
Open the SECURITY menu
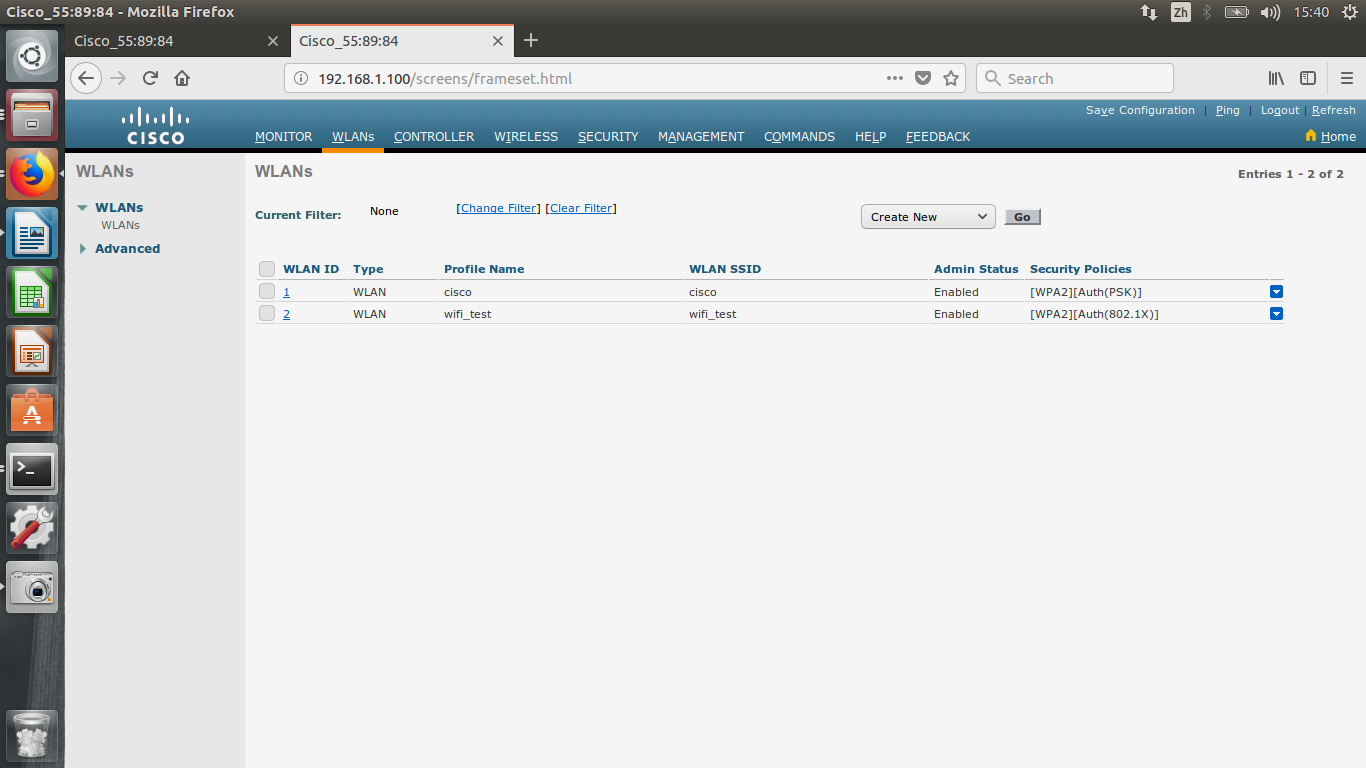(x=608, y=137)
